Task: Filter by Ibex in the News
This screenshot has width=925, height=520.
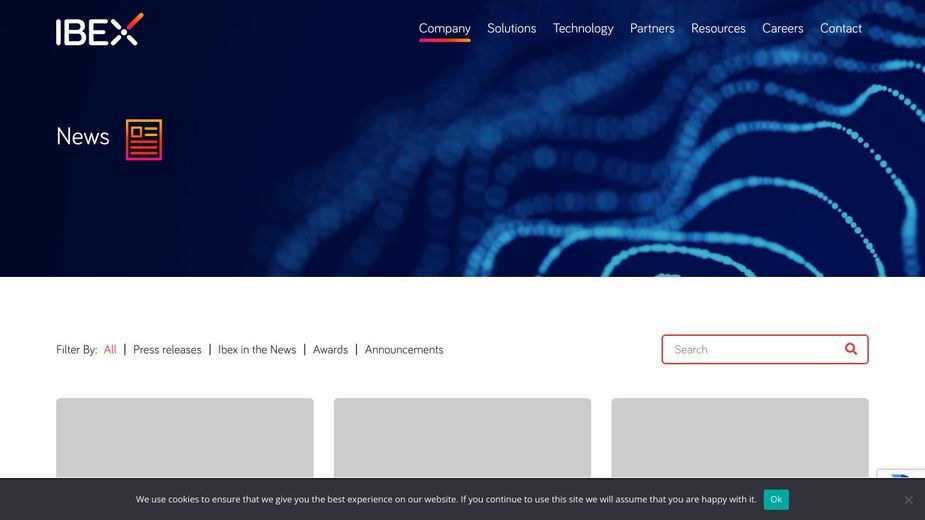Action: tap(257, 349)
